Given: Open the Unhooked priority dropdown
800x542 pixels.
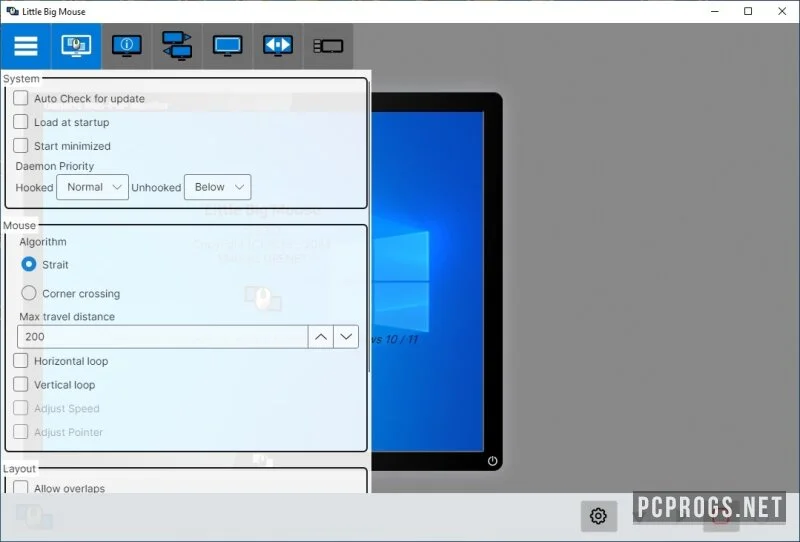Looking at the screenshot, I should tap(217, 187).
